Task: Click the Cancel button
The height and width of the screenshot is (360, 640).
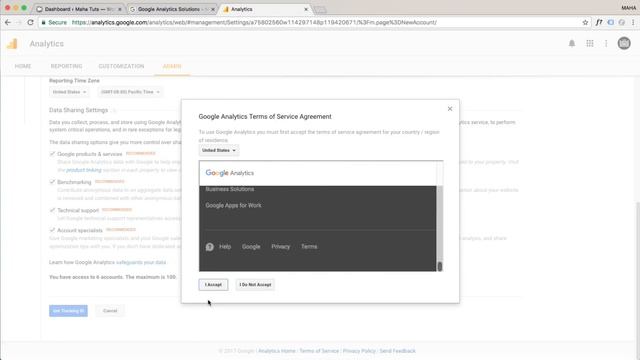Action: pyautogui.click(x=110, y=311)
